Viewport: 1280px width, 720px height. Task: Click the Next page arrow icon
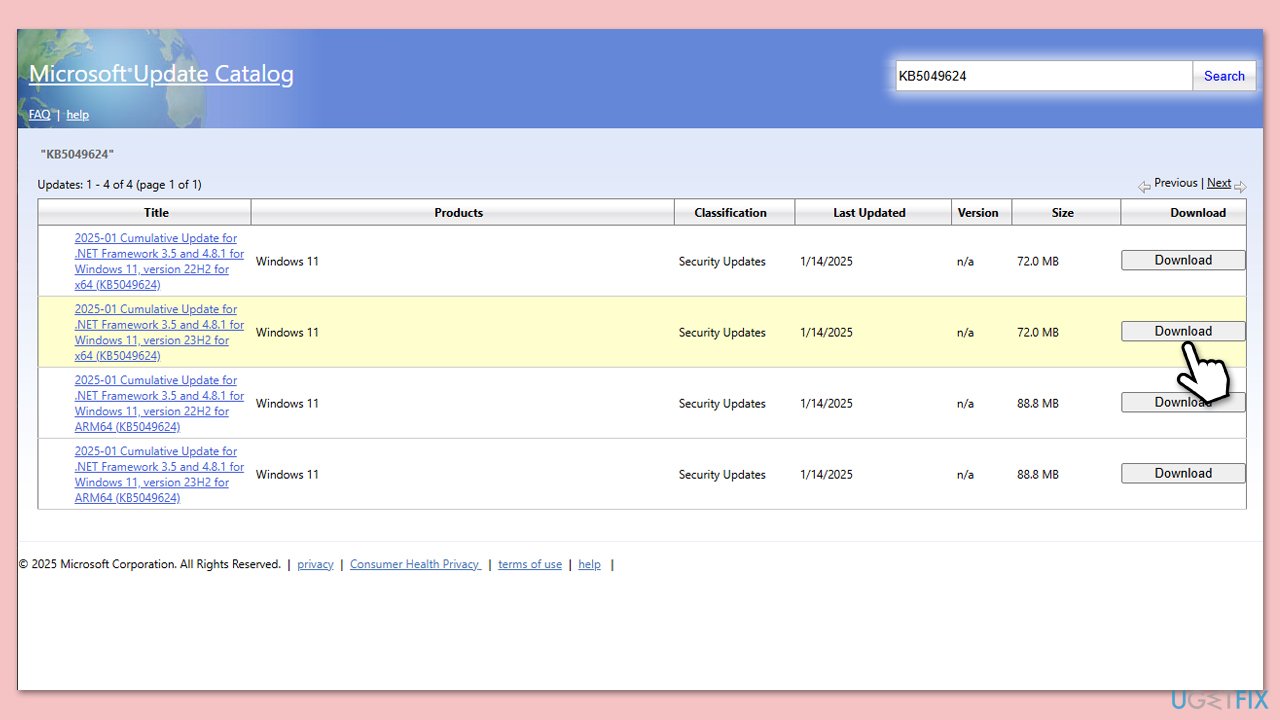[x=1240, y=187]
